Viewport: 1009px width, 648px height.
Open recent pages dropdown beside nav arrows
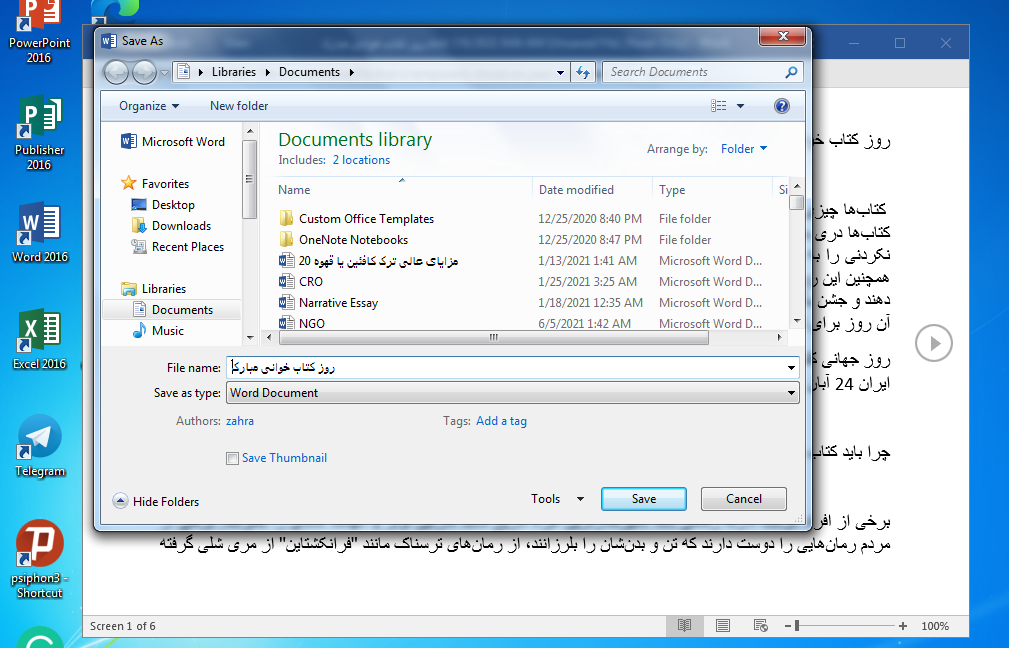click(x=164, y=73)
